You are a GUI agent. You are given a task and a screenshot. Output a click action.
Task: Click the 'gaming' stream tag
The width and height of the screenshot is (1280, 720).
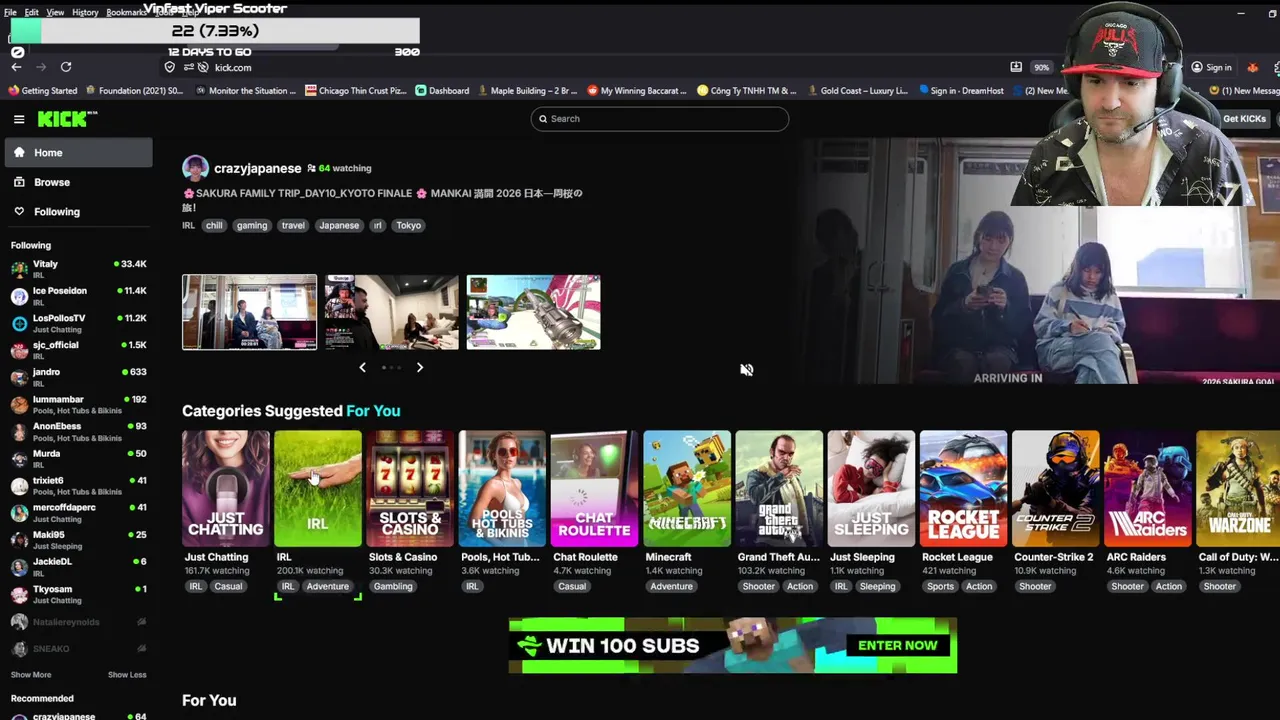(x=252, y=226)
